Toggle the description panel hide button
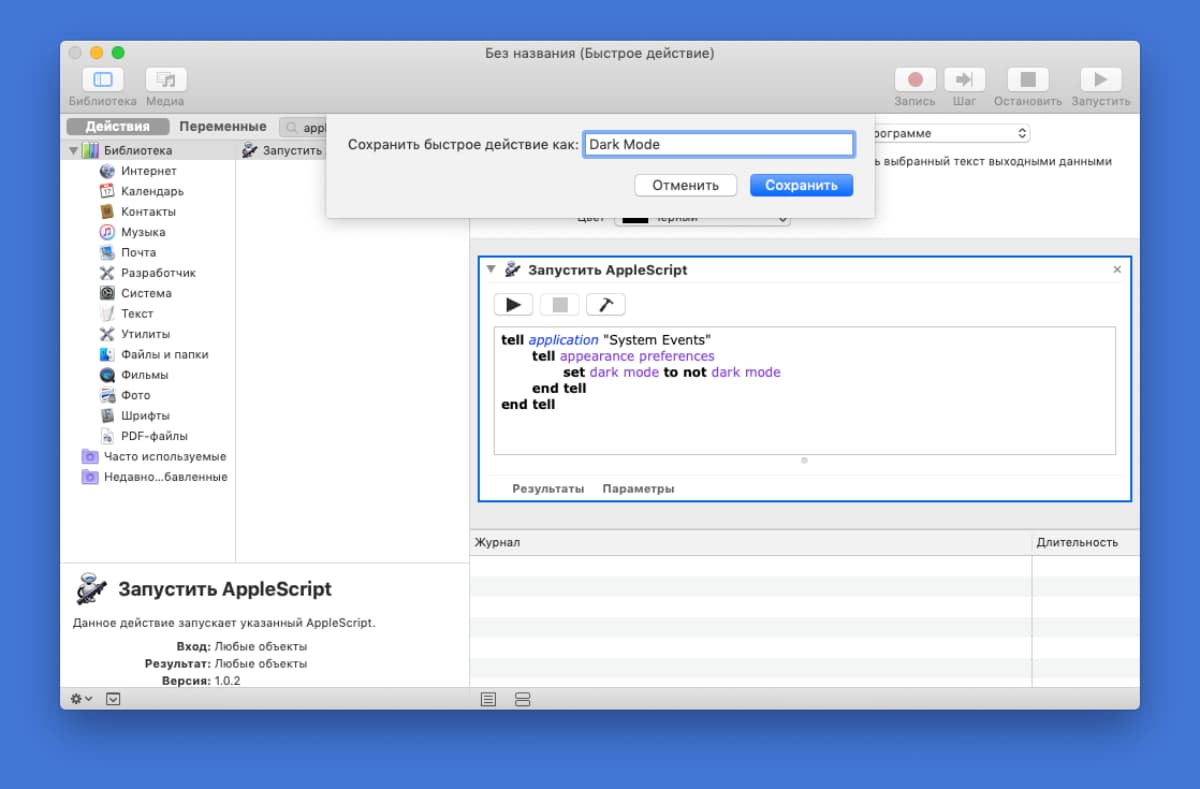1200x789 pixels. 113,699
